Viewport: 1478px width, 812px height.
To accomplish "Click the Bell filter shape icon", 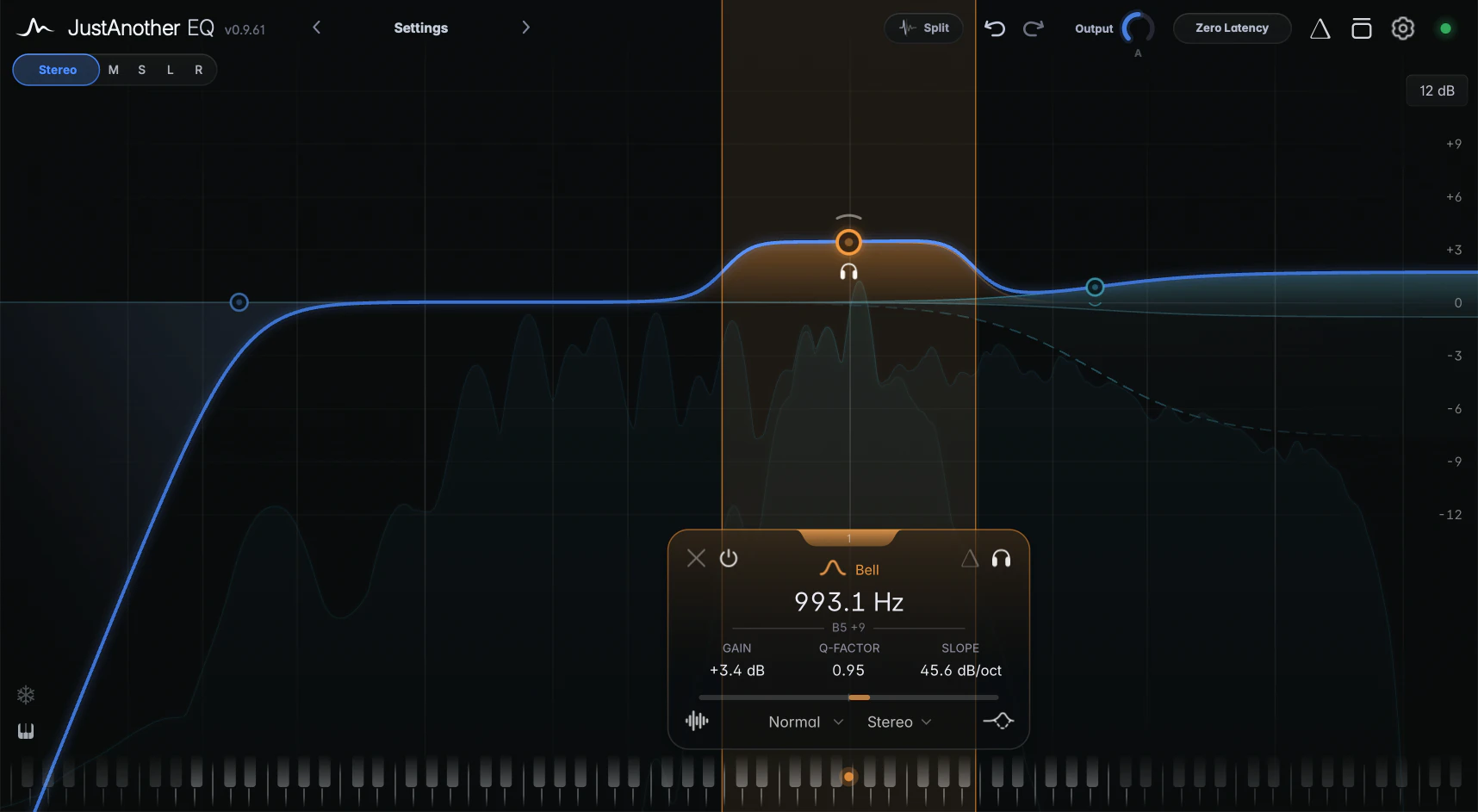I will tap(832, 568).
